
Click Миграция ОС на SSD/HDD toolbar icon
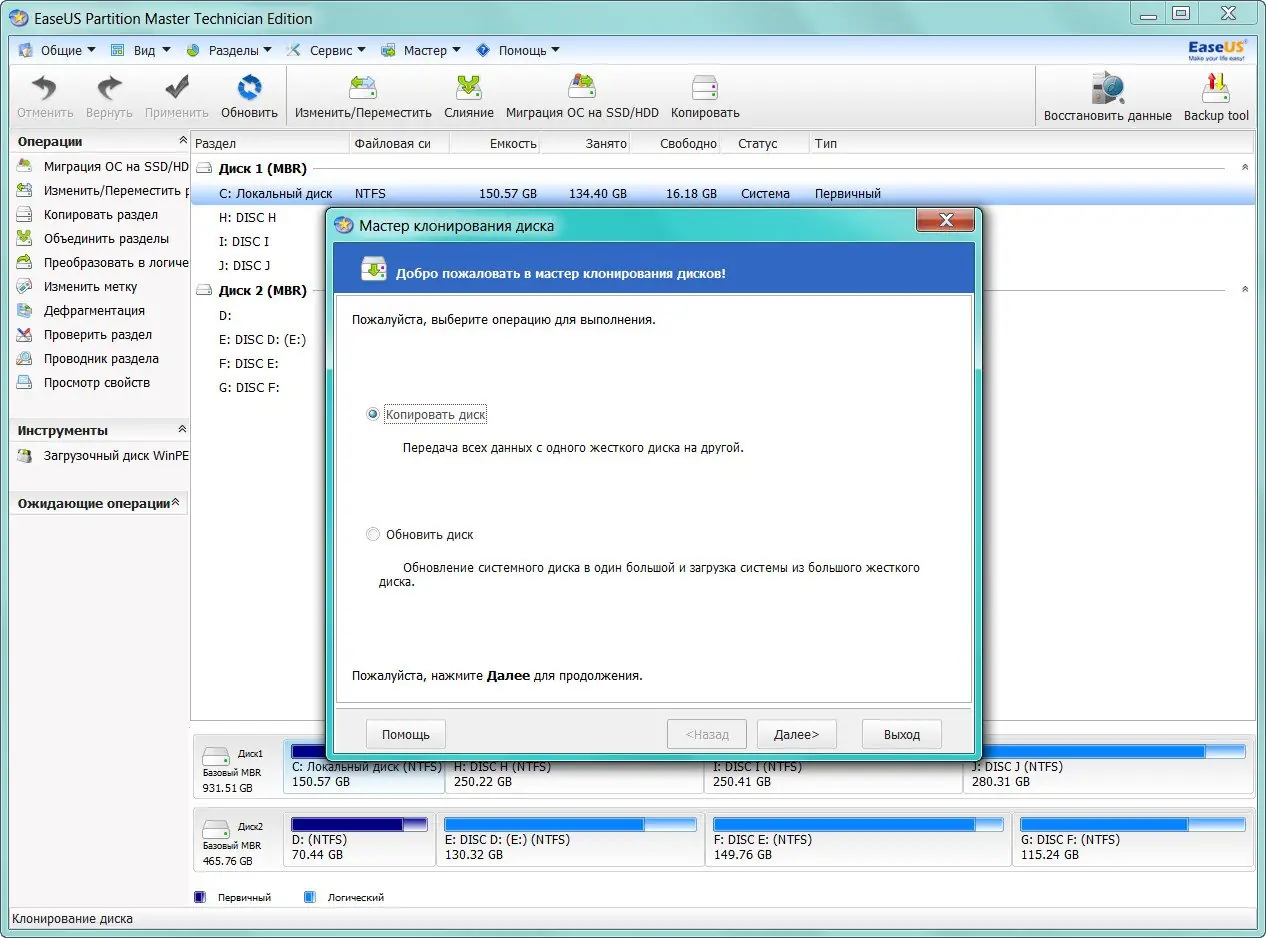click(582, 88)
